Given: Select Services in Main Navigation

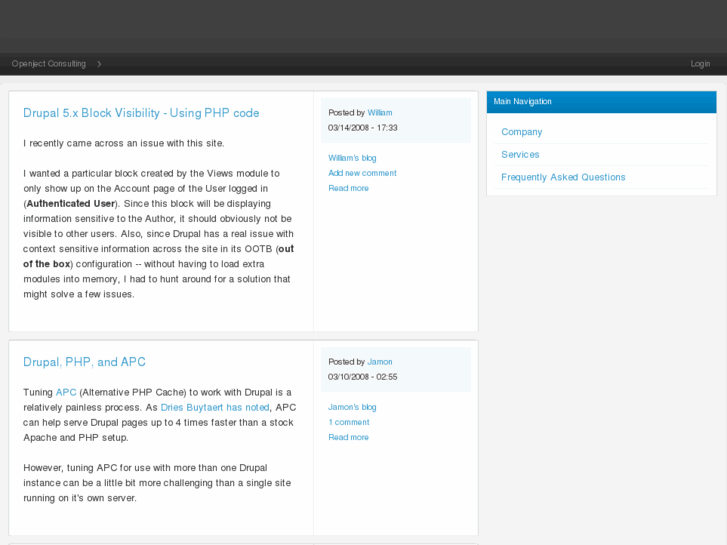Looking at the screenshot, I should [520, 155].
